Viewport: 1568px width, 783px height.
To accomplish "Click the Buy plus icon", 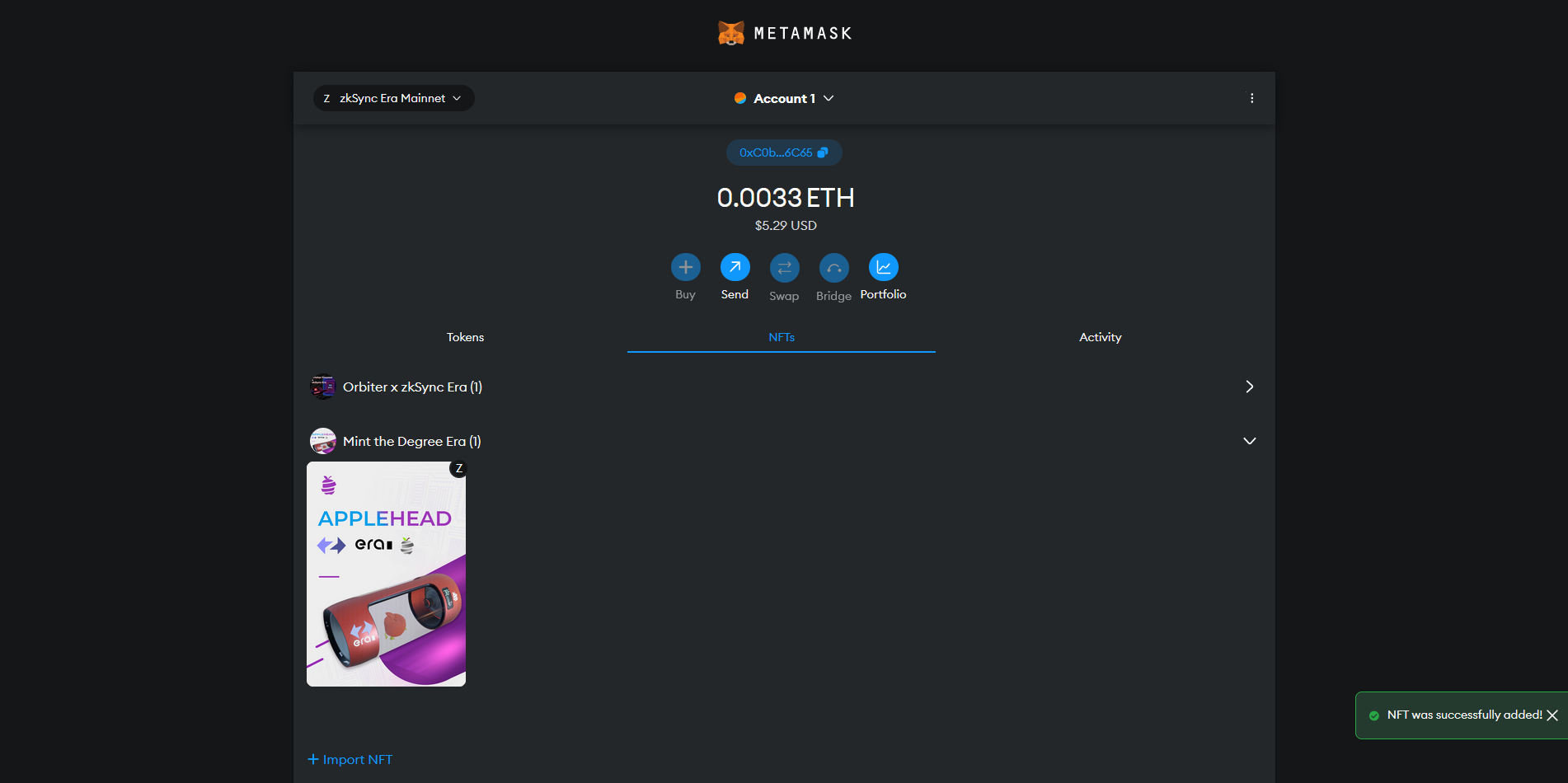I will click(685, 267).
